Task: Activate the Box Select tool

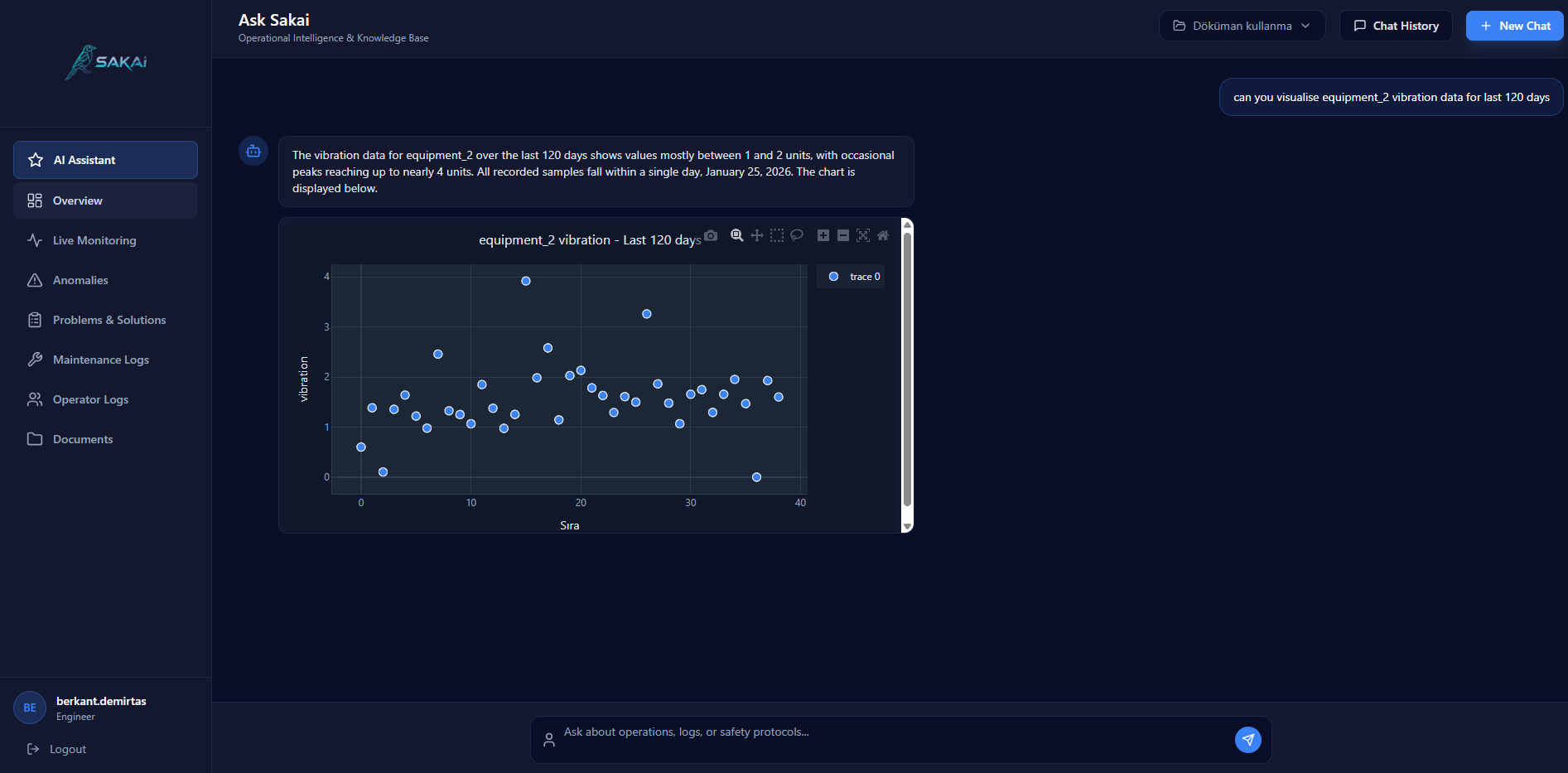Action: pyautogui.click(x=776, y=235)
